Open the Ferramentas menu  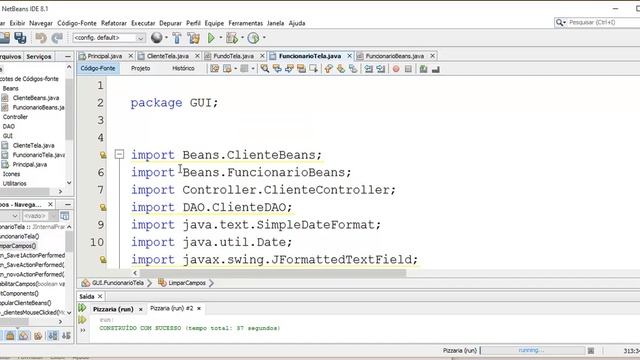(245, 23)
